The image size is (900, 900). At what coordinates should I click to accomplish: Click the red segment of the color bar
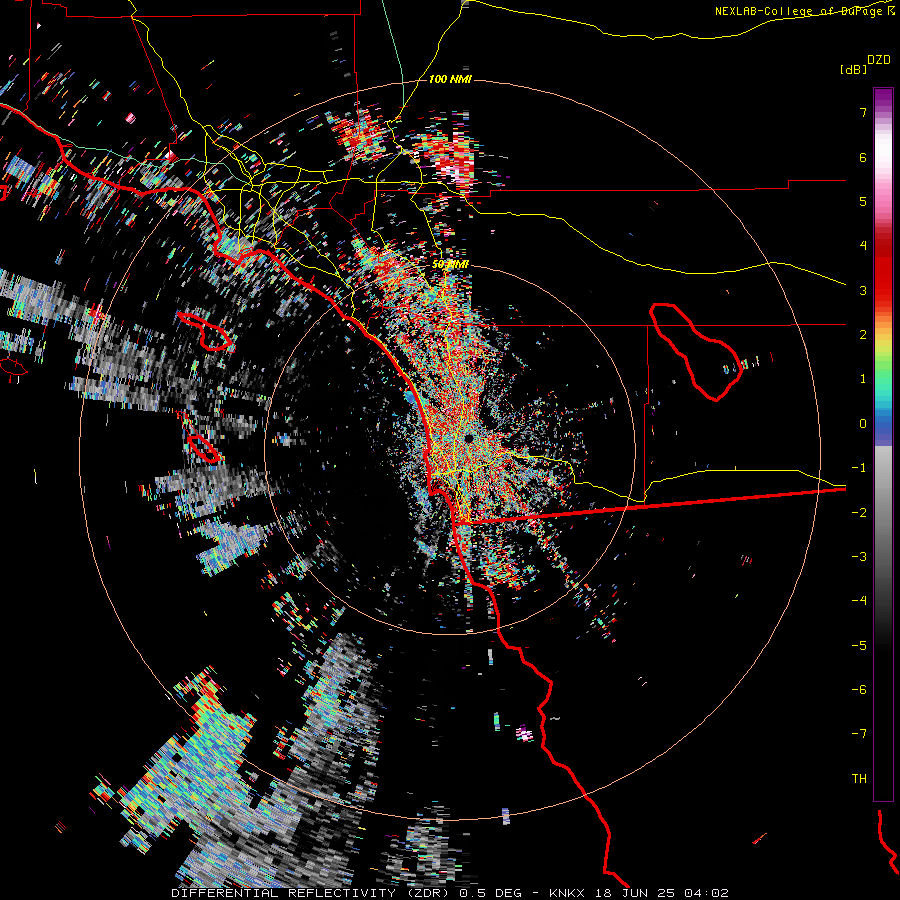[883, 270]
